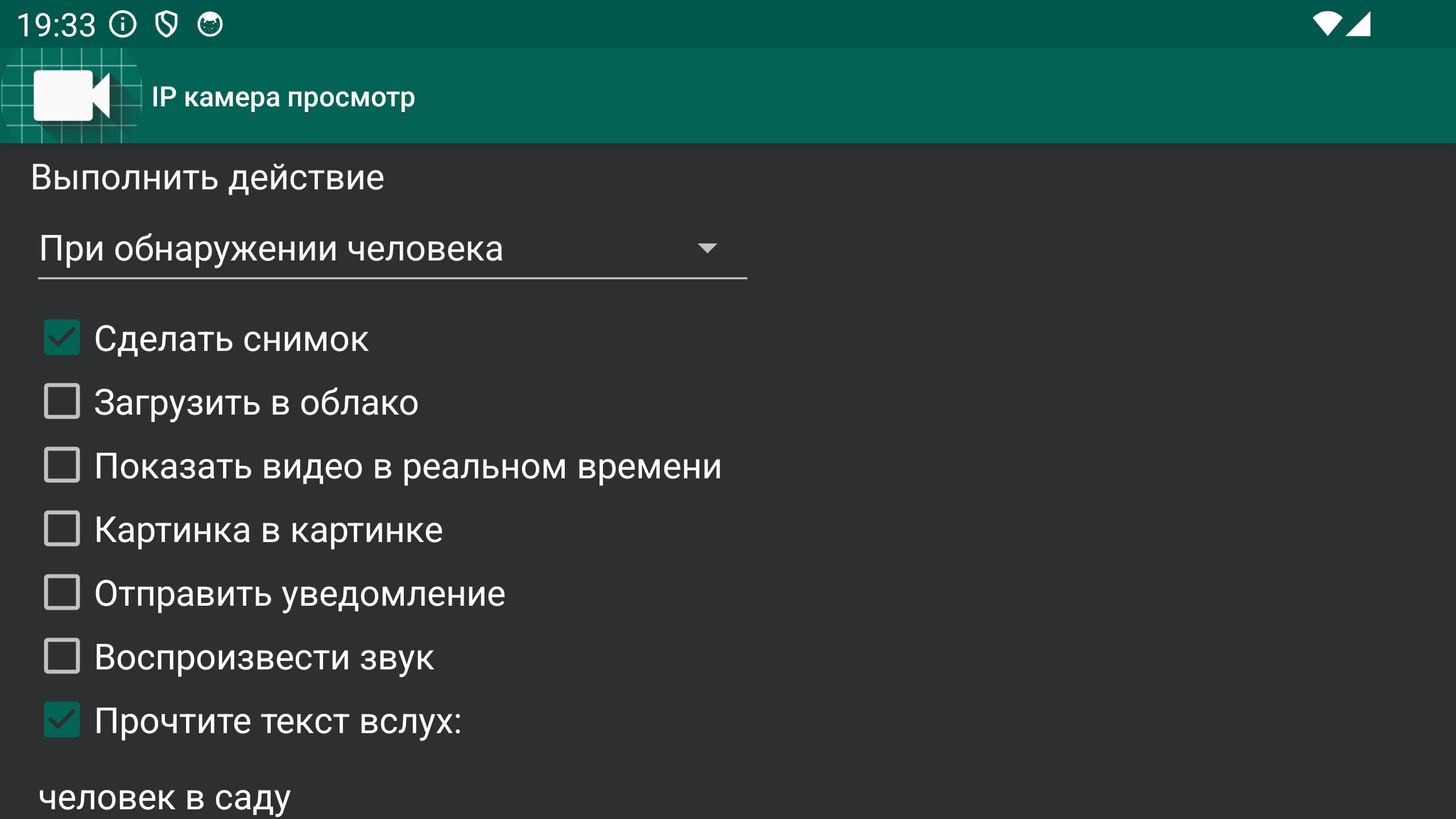Viewport: 1456px width, 819px height.
Task: Uncheck the "Сделать снимок" checkbox
Action: pyautogui.click(x=62, y=338)
